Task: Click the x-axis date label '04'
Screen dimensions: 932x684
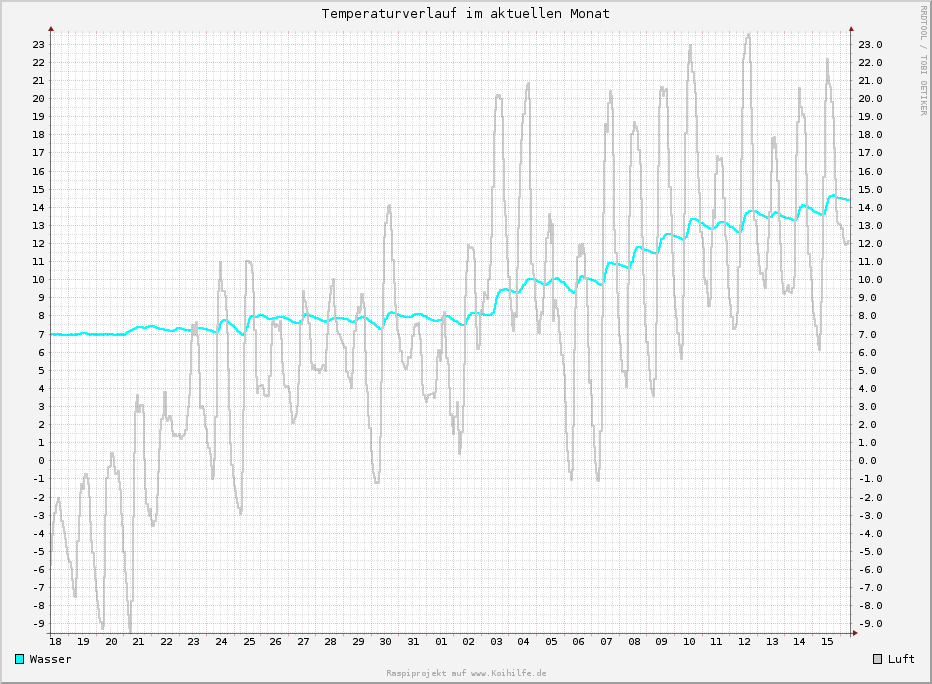Action: click(523, 641)
